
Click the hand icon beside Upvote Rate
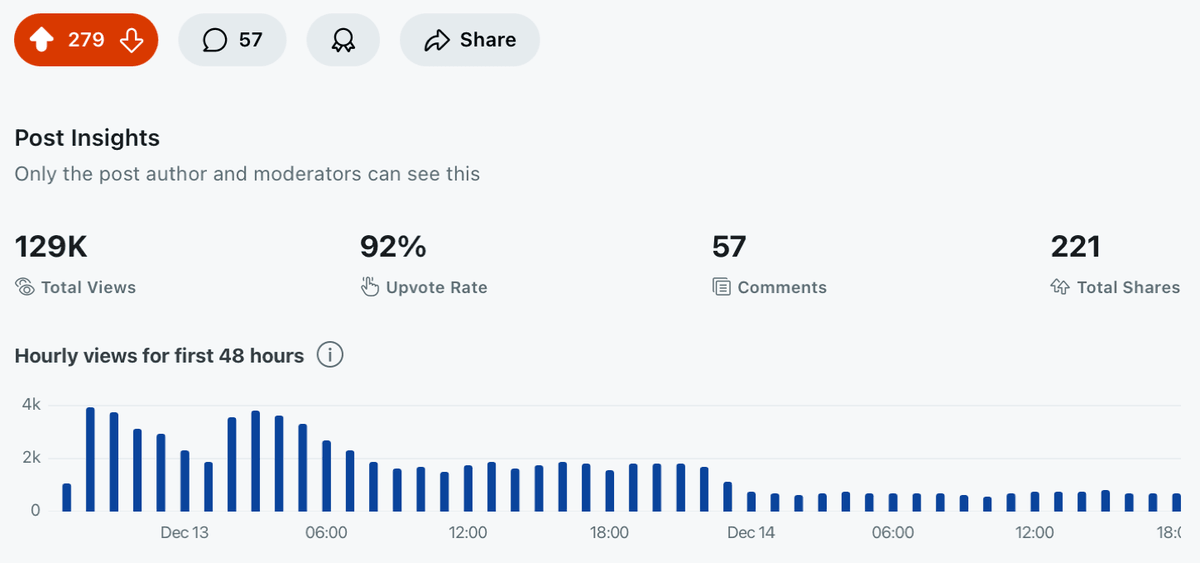pos(370,287)
